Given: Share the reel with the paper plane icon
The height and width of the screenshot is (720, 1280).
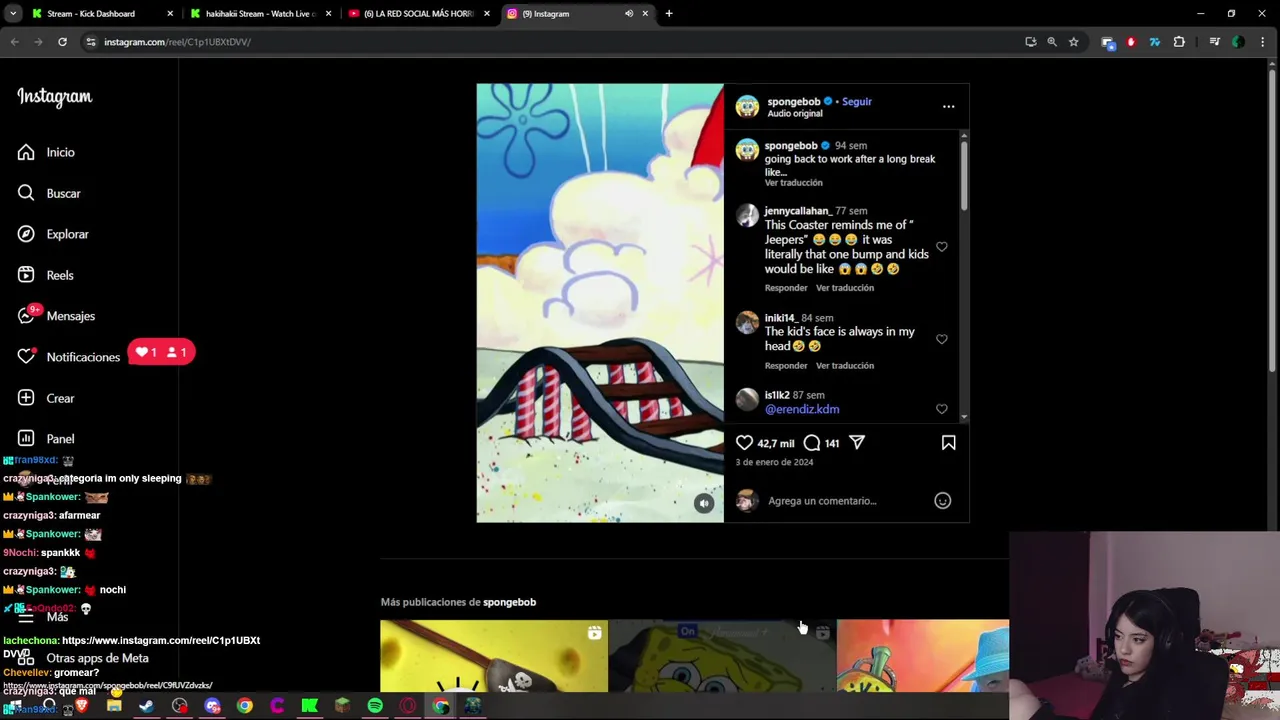Looking at the screenshot, I should click(x=857, y=443).
